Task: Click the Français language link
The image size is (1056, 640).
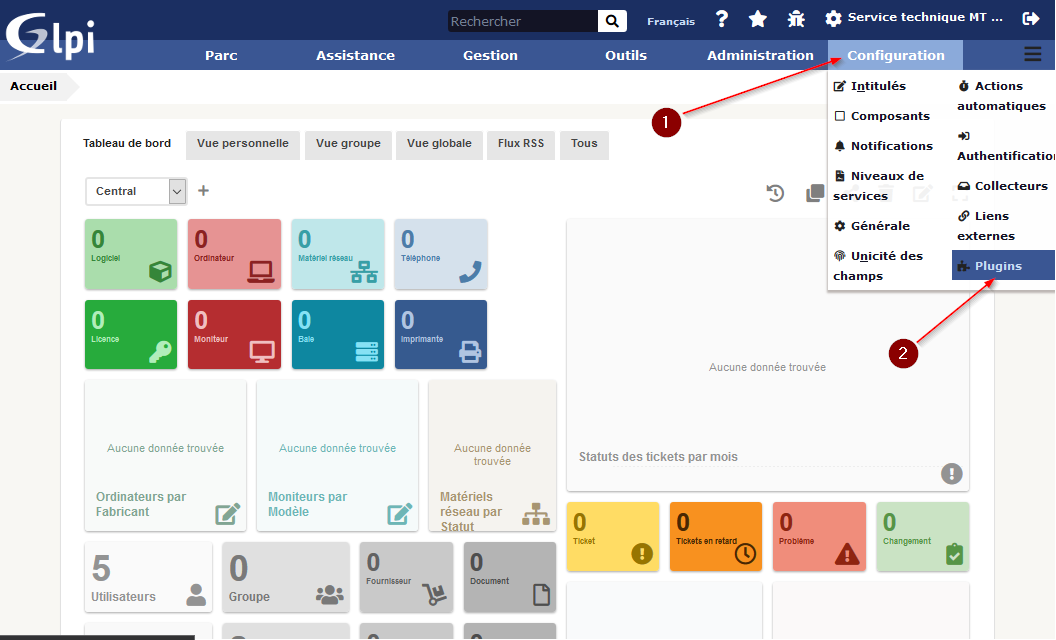Action: pyautogui.click(x=670, y=21)
